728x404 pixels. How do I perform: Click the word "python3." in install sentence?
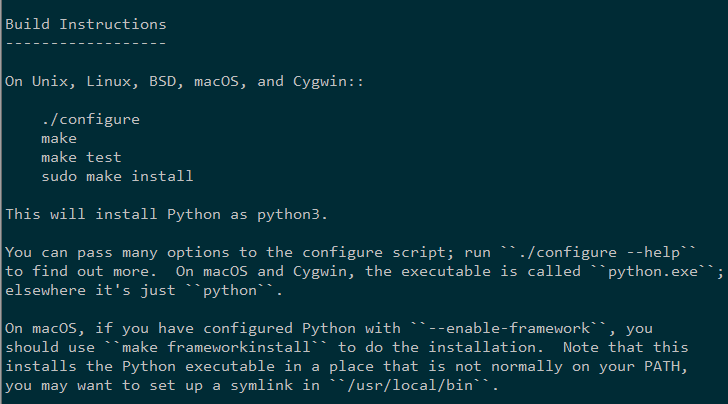(292, 215)
